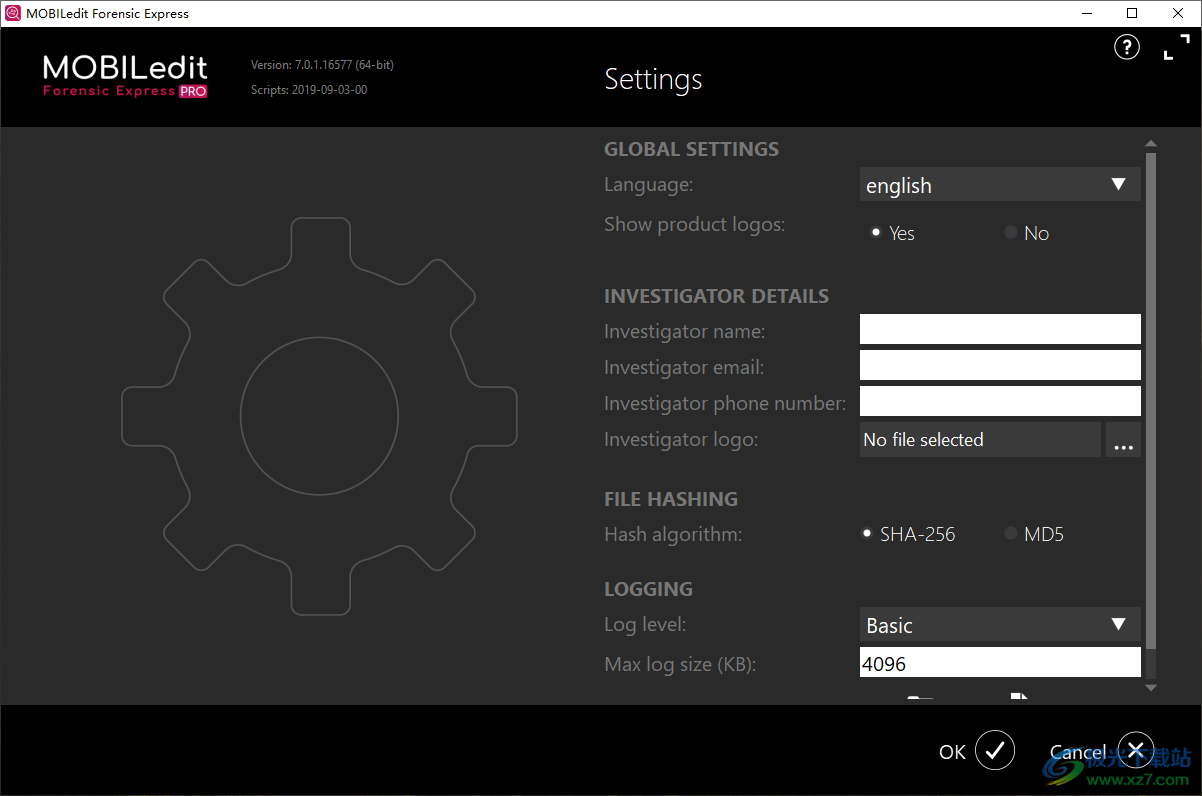Click the settings panel scrollbar thumb
Screen dimensions: 1202x796
point(1151,400)
